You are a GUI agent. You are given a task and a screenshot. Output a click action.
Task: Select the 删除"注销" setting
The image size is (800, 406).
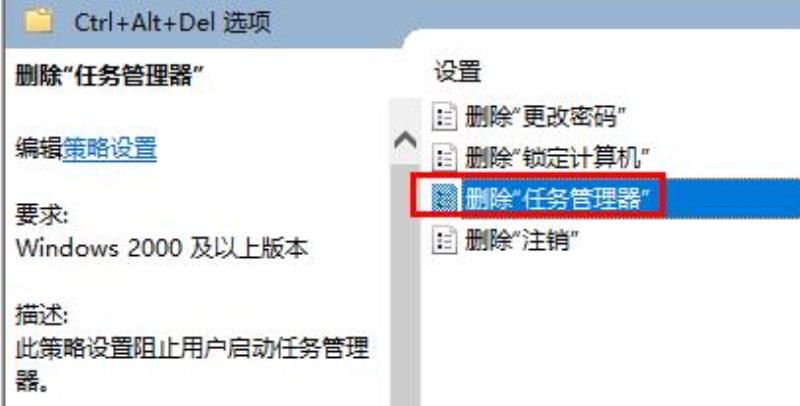pos(522,240)
